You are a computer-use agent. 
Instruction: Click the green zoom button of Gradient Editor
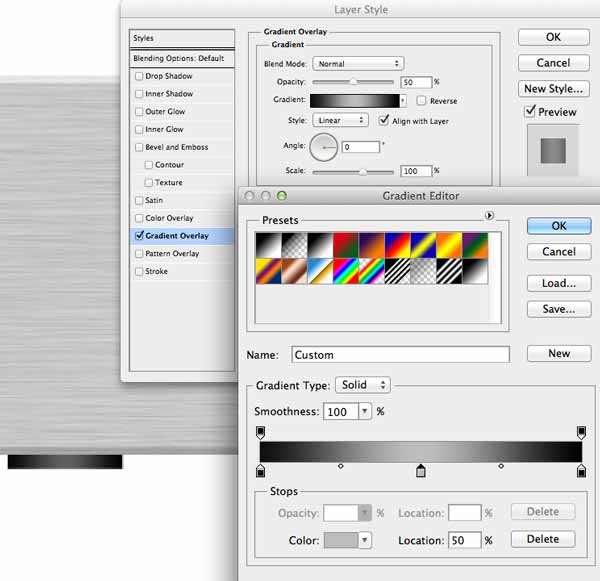[282, 196]
